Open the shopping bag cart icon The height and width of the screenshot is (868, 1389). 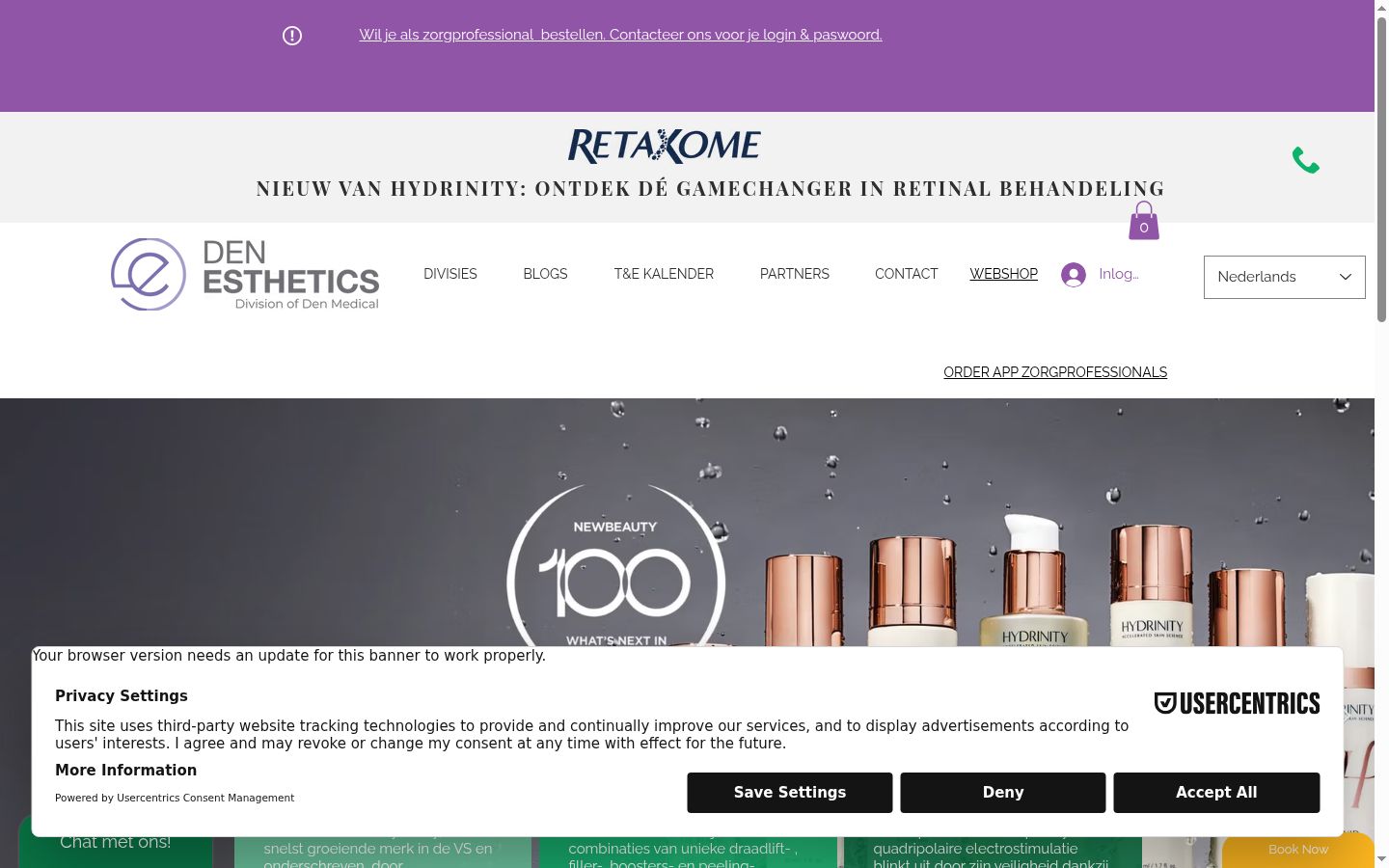1144,221
